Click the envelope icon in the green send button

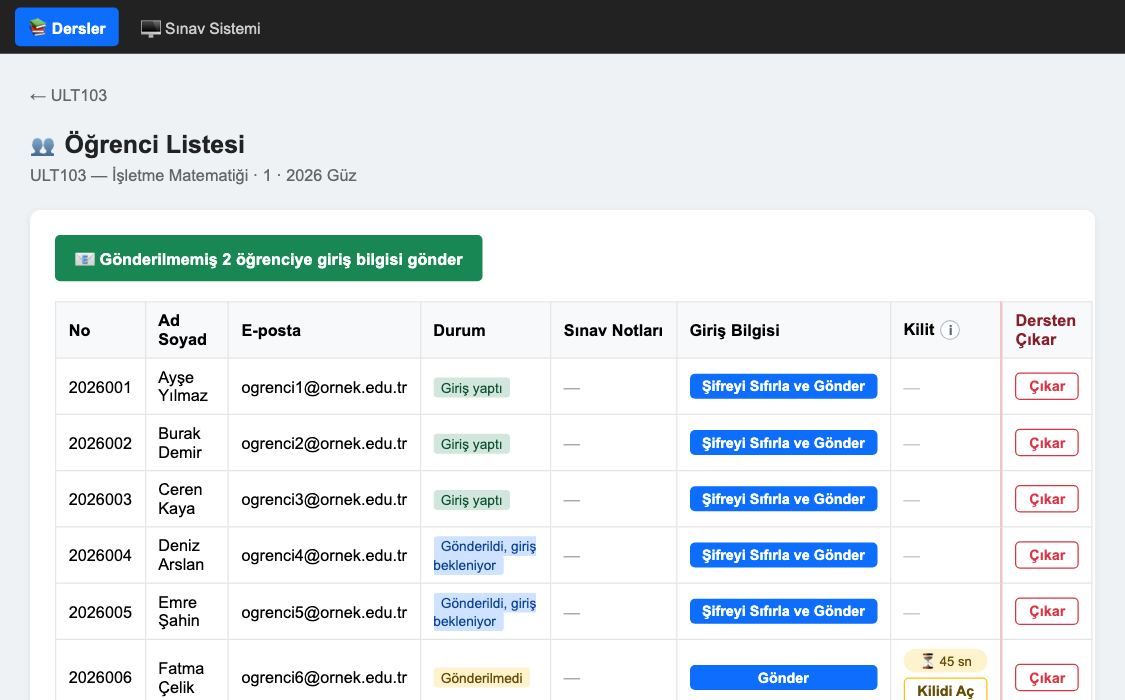tap(85, 259)
